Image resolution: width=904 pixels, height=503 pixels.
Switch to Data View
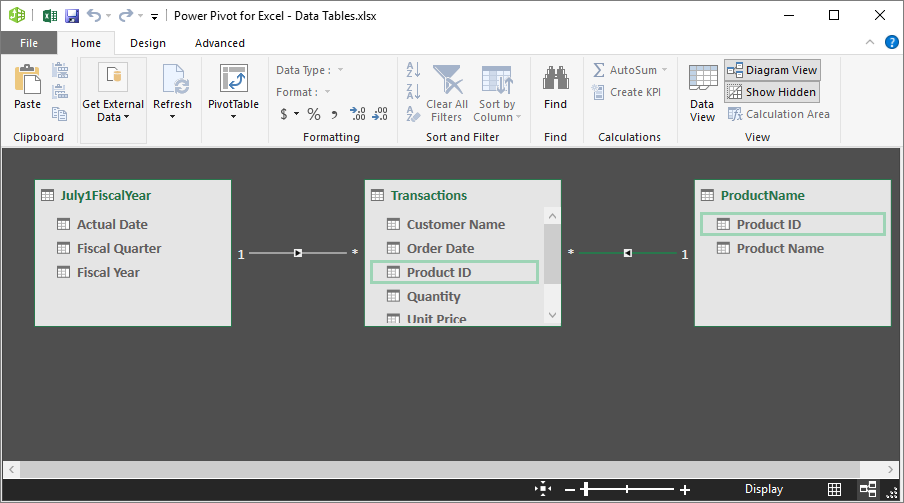702,93
